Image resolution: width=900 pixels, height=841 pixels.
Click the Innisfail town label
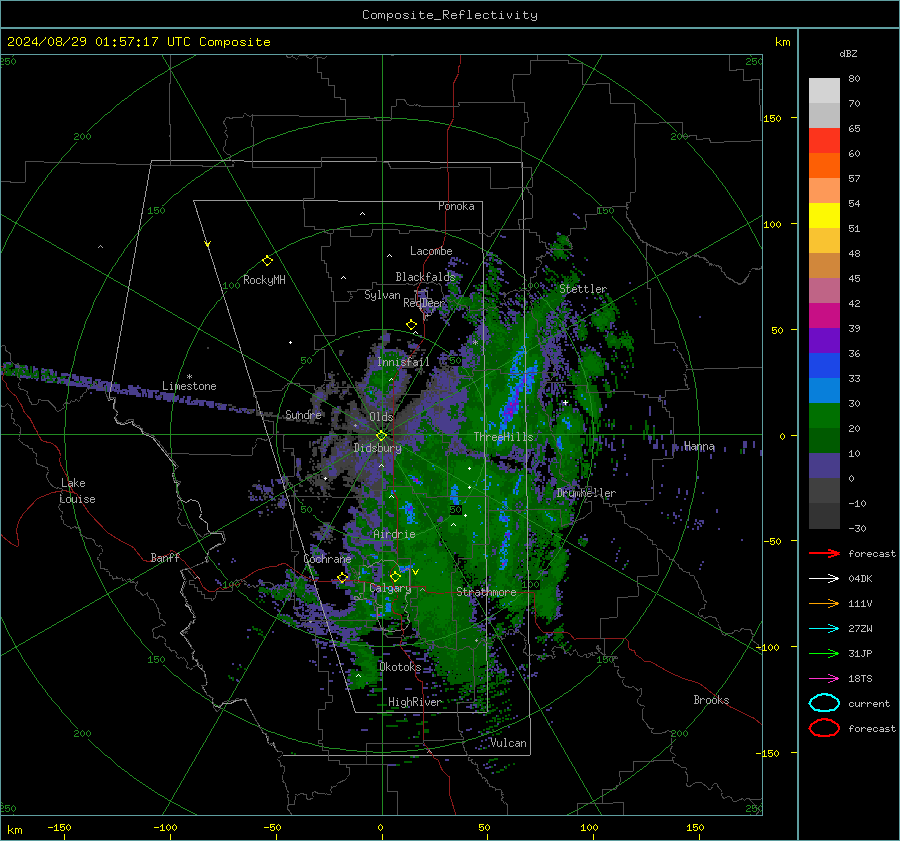click(404, 362)
